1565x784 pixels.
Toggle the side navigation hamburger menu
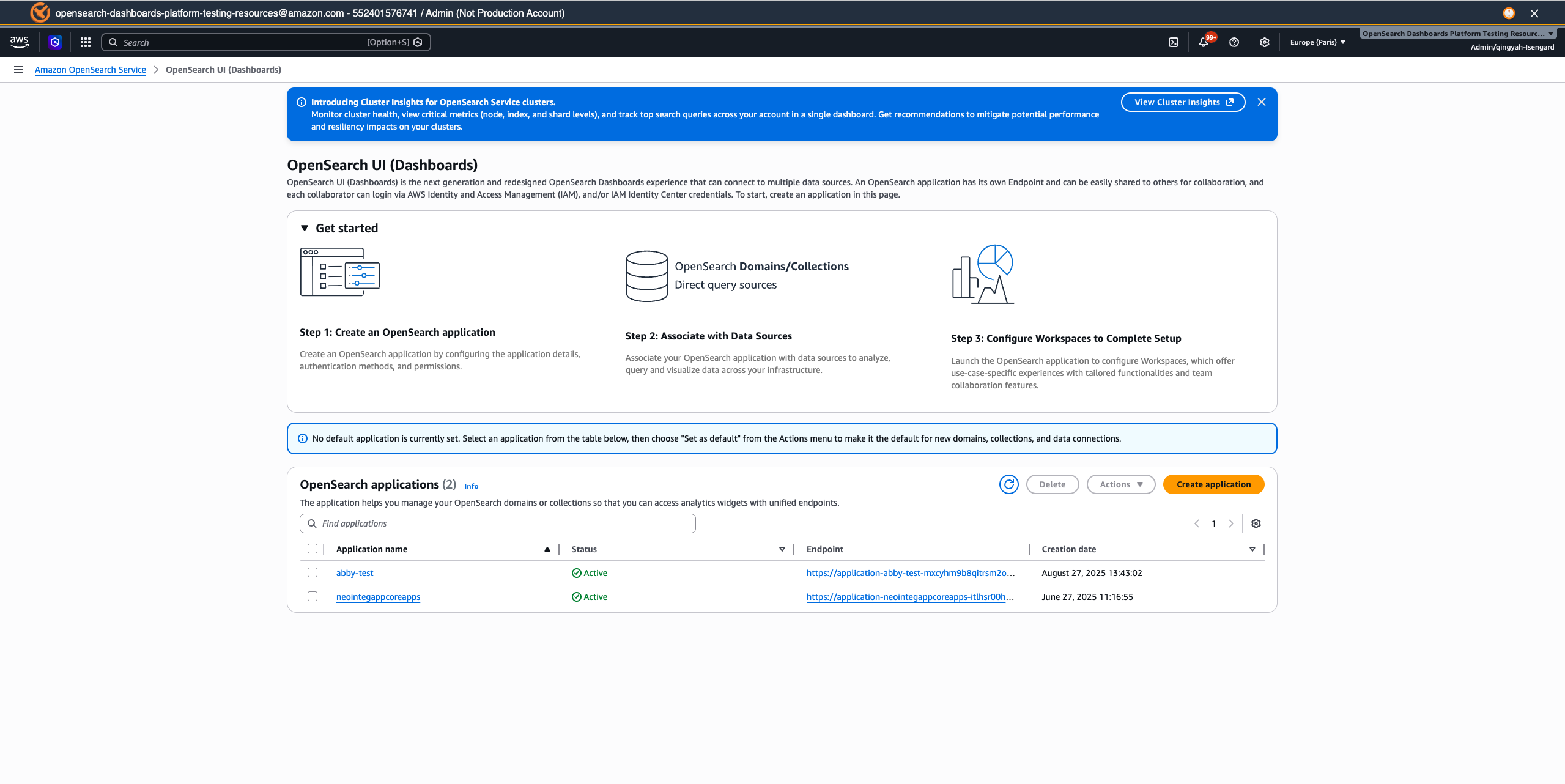[x=18, y=70]
